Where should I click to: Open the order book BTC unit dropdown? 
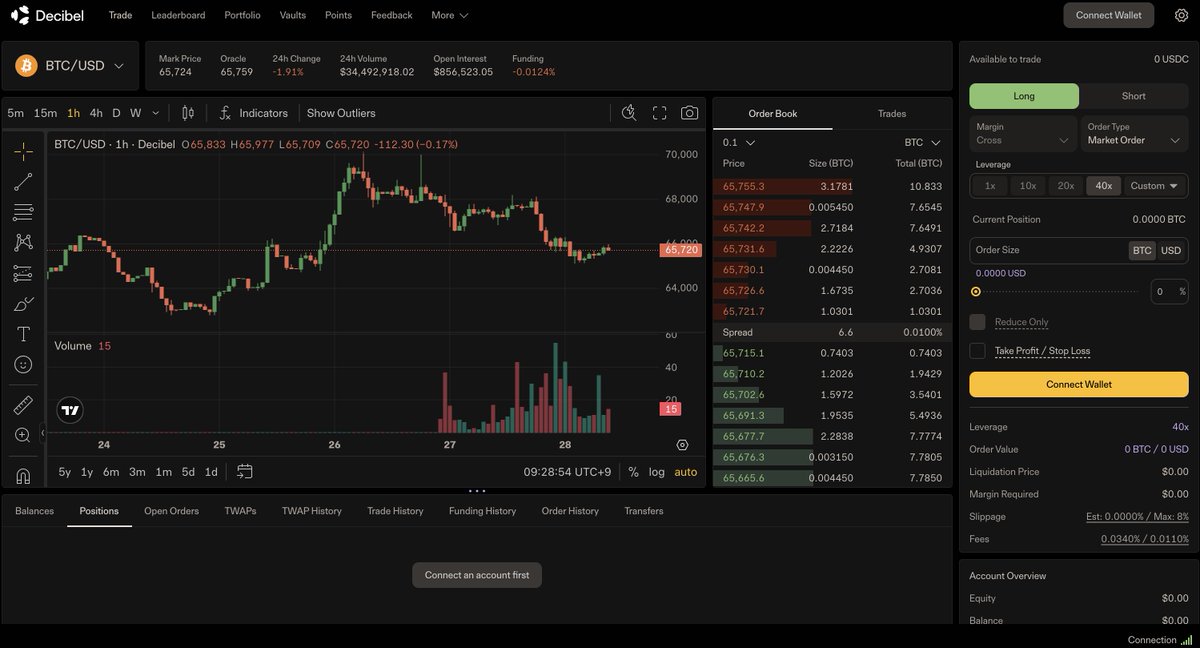pos(922,142)
